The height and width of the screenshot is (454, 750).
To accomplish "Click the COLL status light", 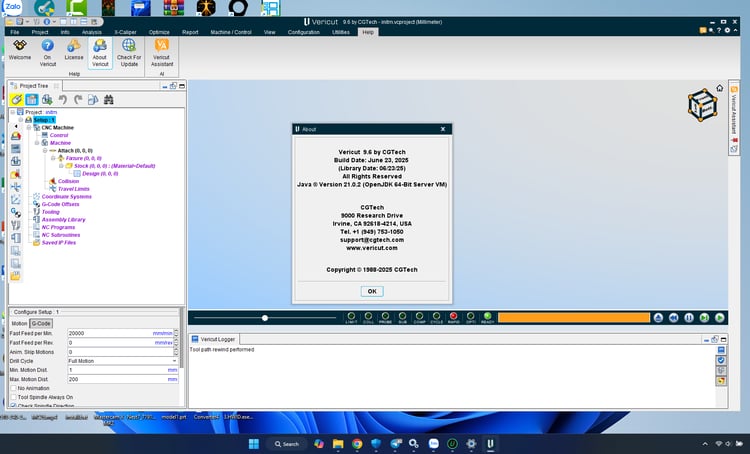I will (x=368, y=317).
